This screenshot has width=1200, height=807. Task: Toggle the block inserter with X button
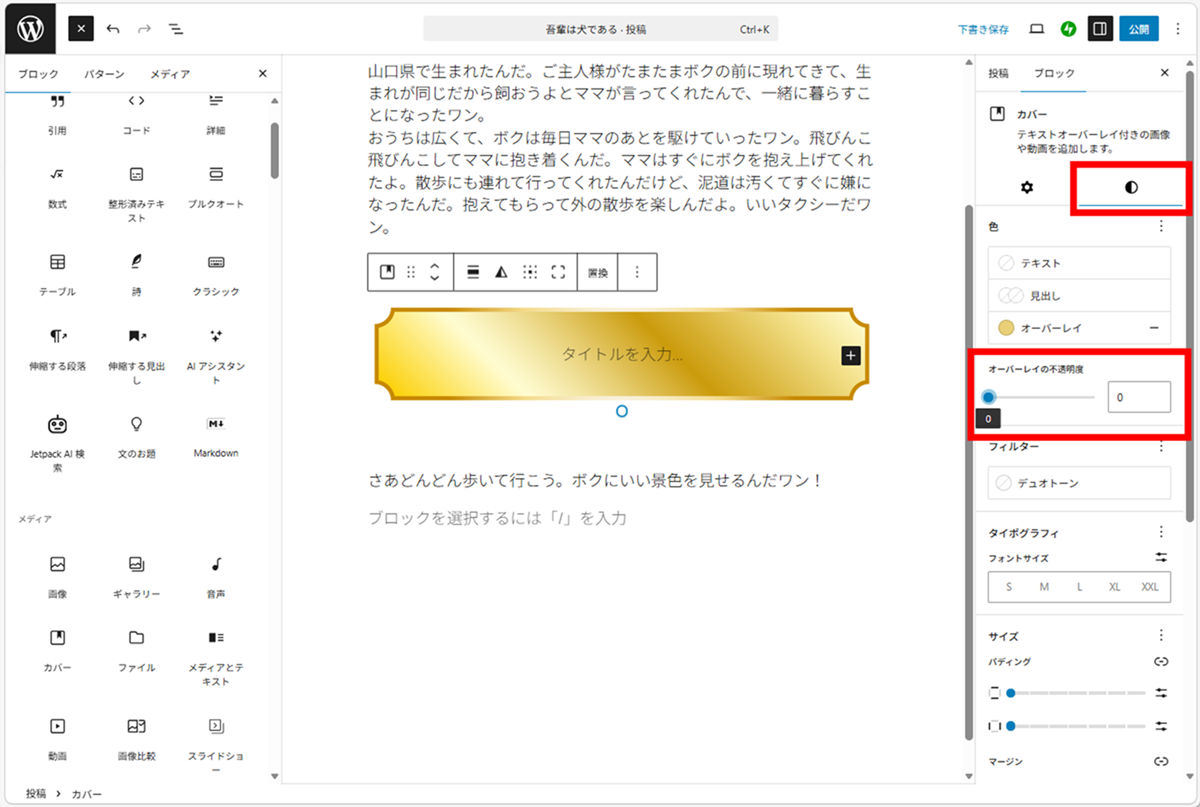[x=81, y=29]
